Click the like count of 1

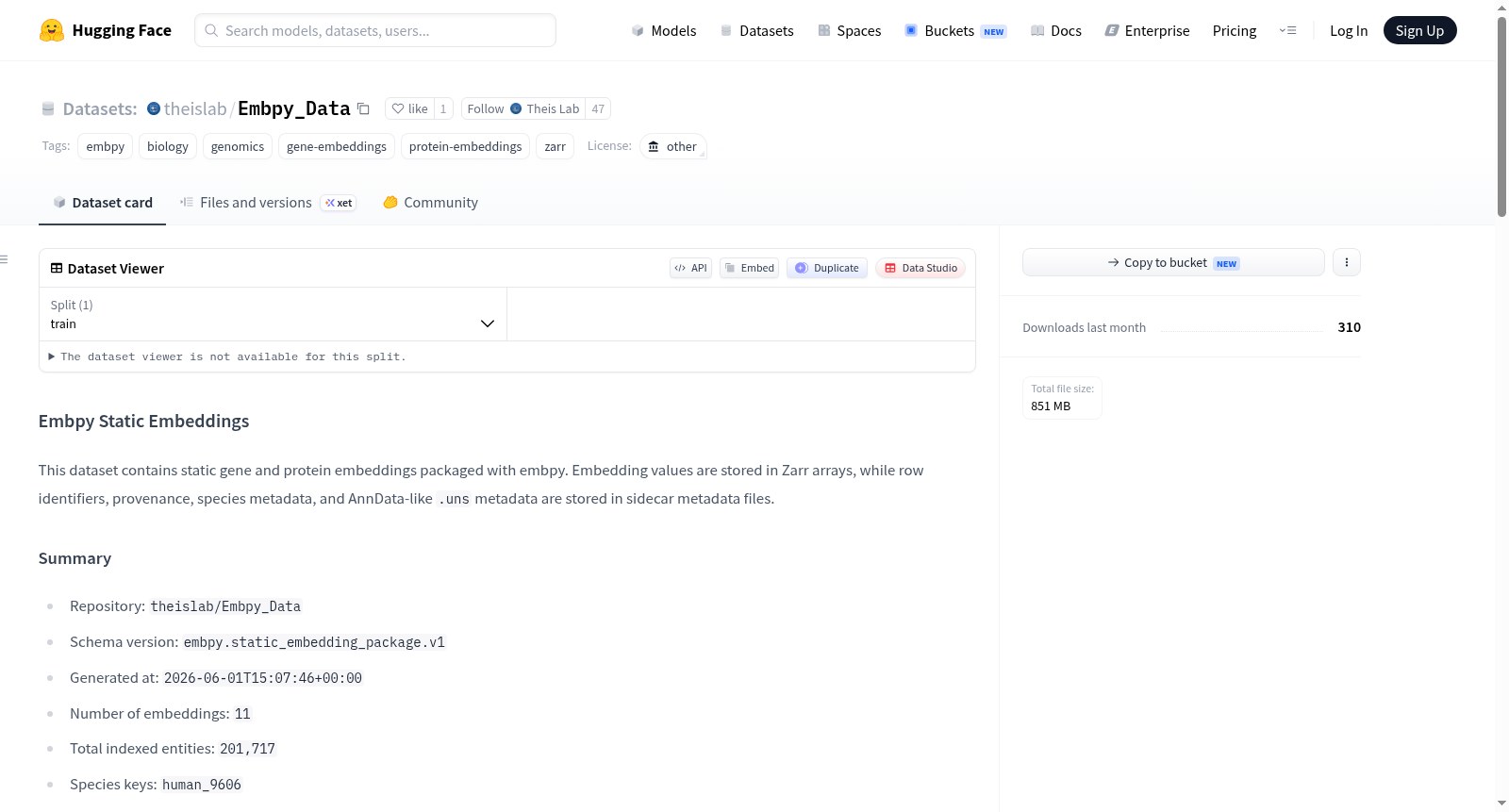tap(443, 108)
